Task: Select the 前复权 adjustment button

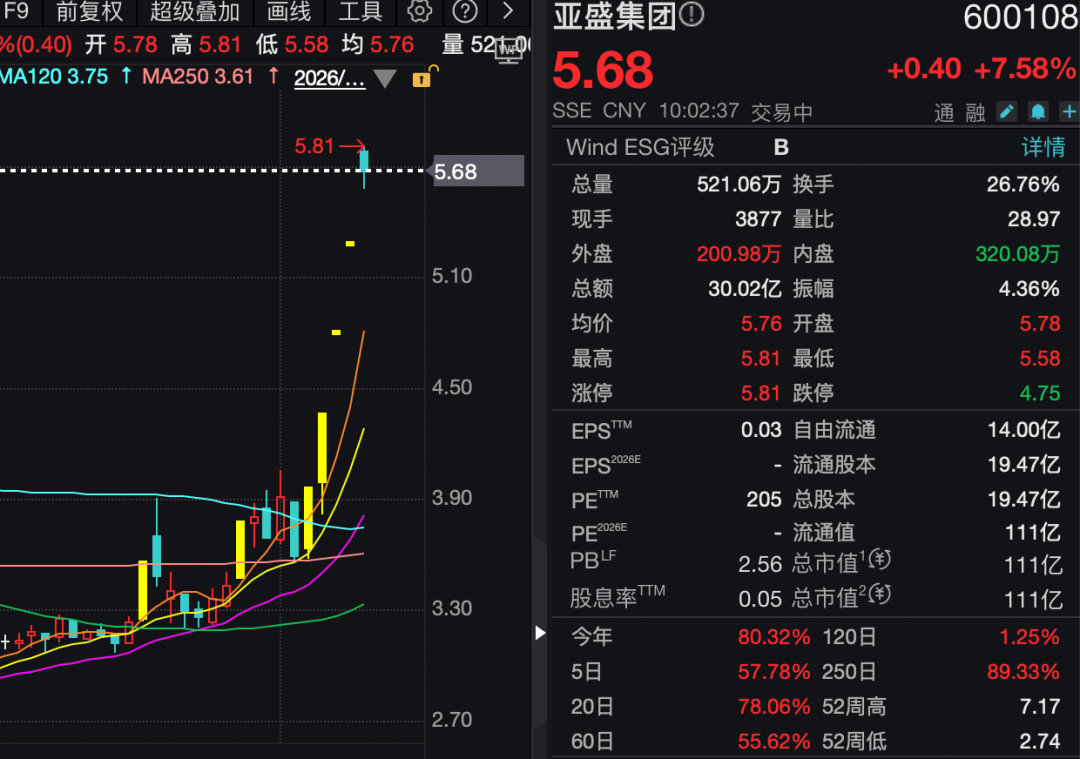Action: point(90,12)
